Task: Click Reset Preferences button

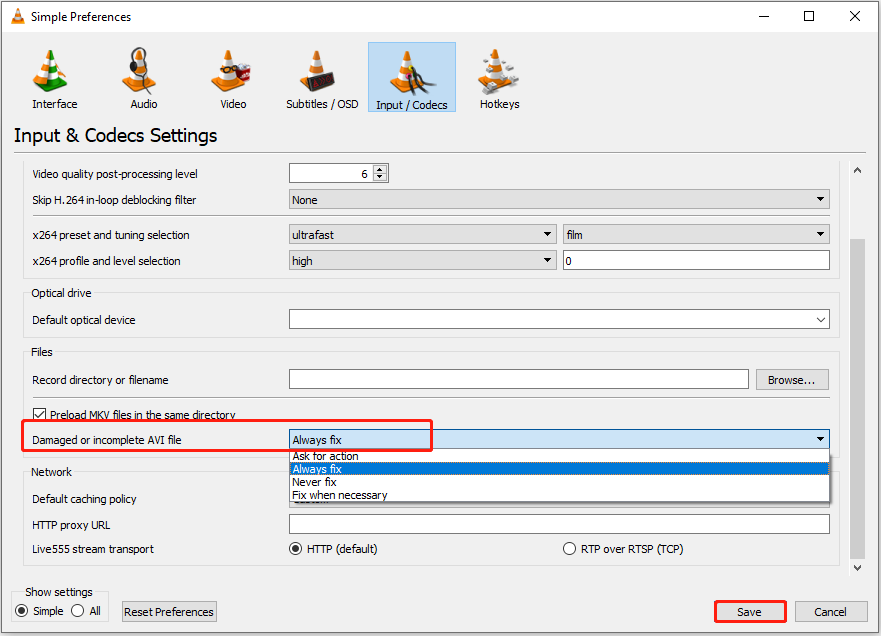Action: [169, 612]
